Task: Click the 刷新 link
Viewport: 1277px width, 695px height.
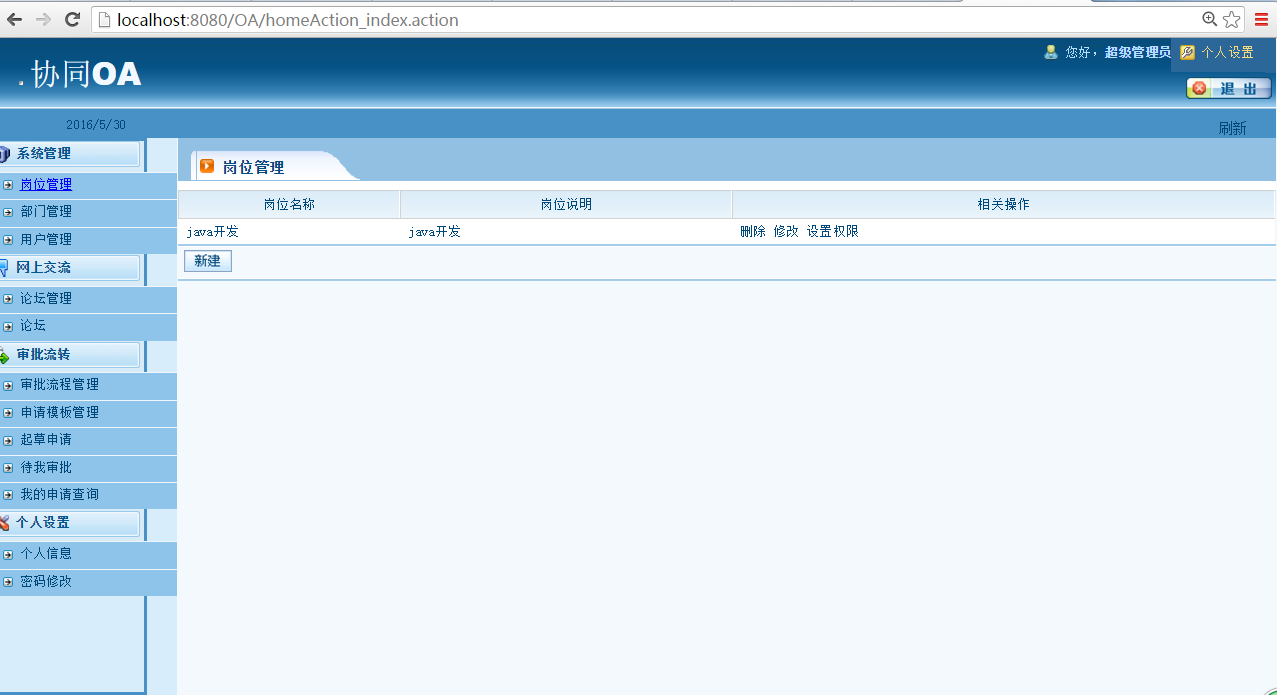Action: [1233, 128]
